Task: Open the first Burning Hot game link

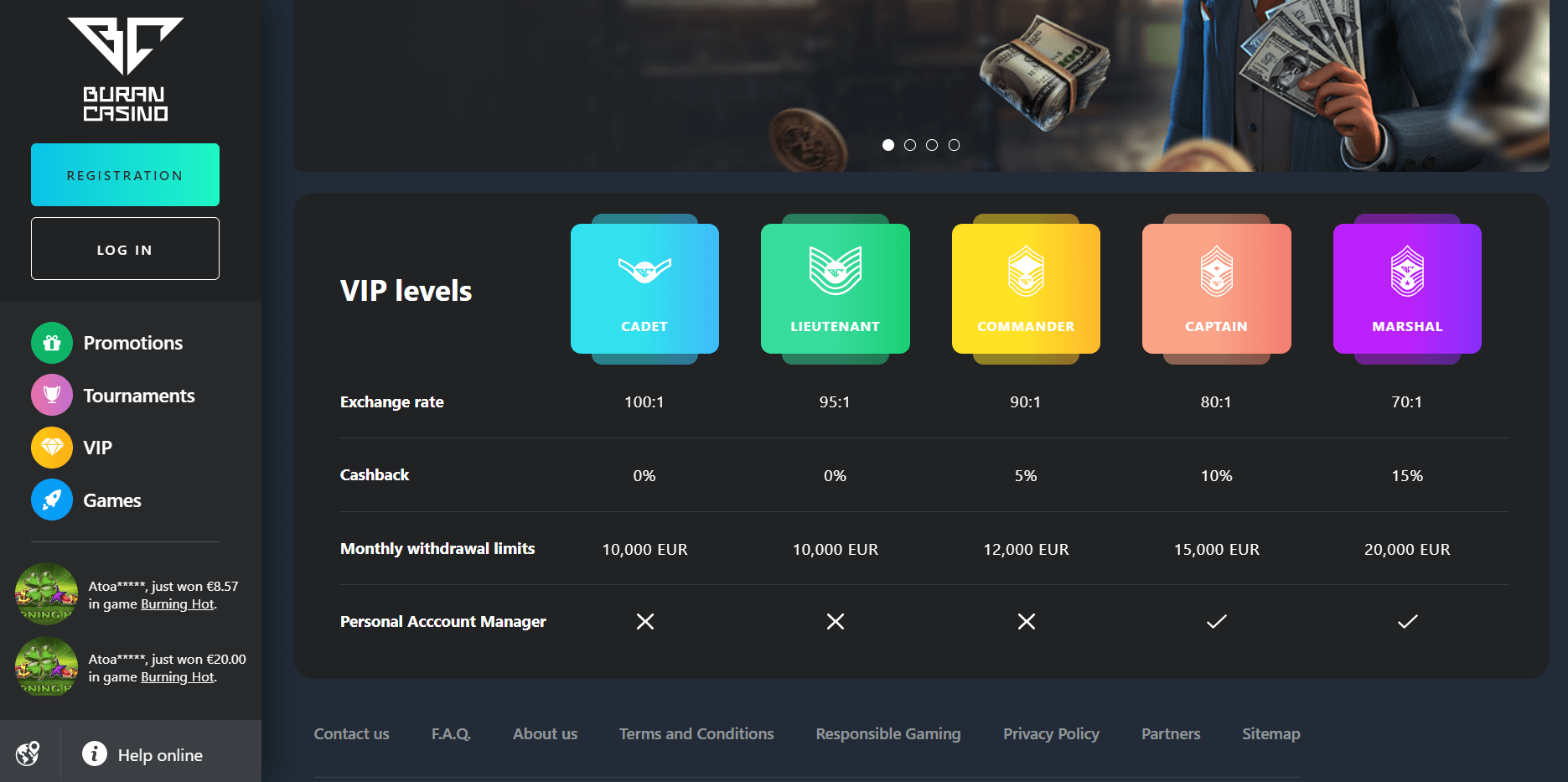Action: pyautogui.click(x=178, y=604)
